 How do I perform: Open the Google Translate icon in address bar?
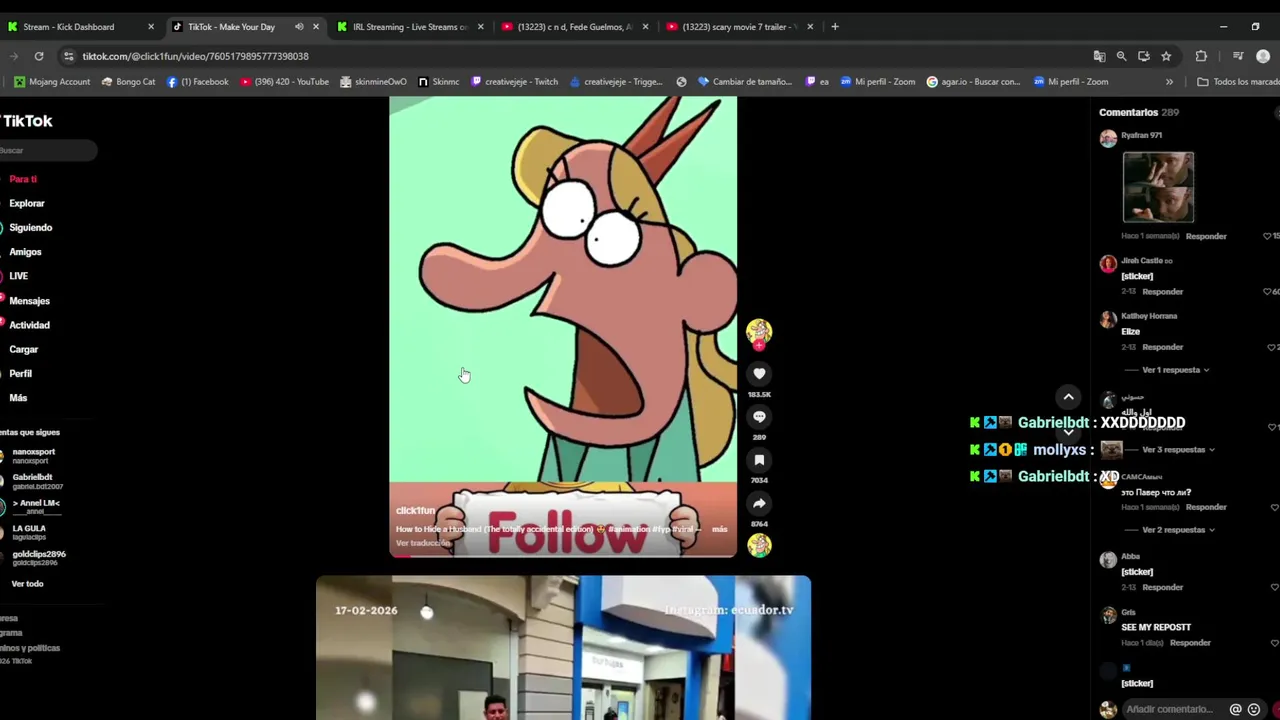(1099, 56)
